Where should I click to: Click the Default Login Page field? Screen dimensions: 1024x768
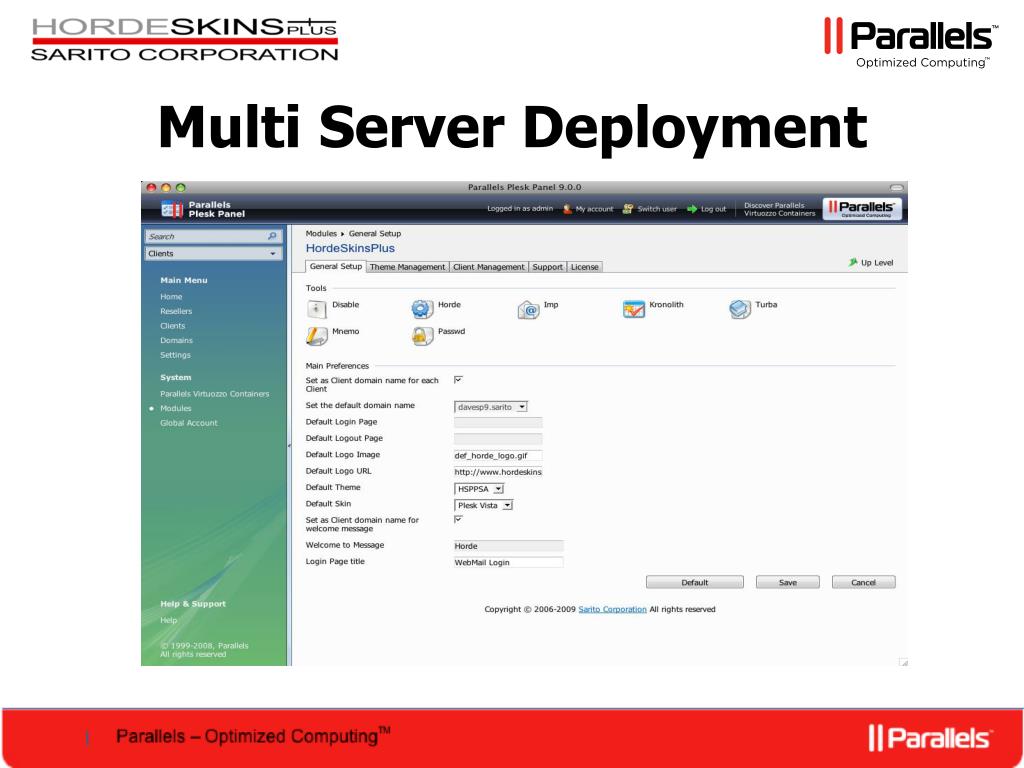[x=498, y=423]
